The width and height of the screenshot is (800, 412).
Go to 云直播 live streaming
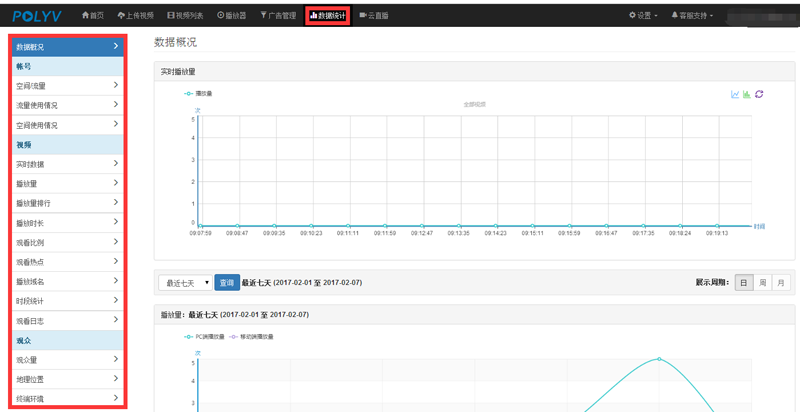click(373, 16)
